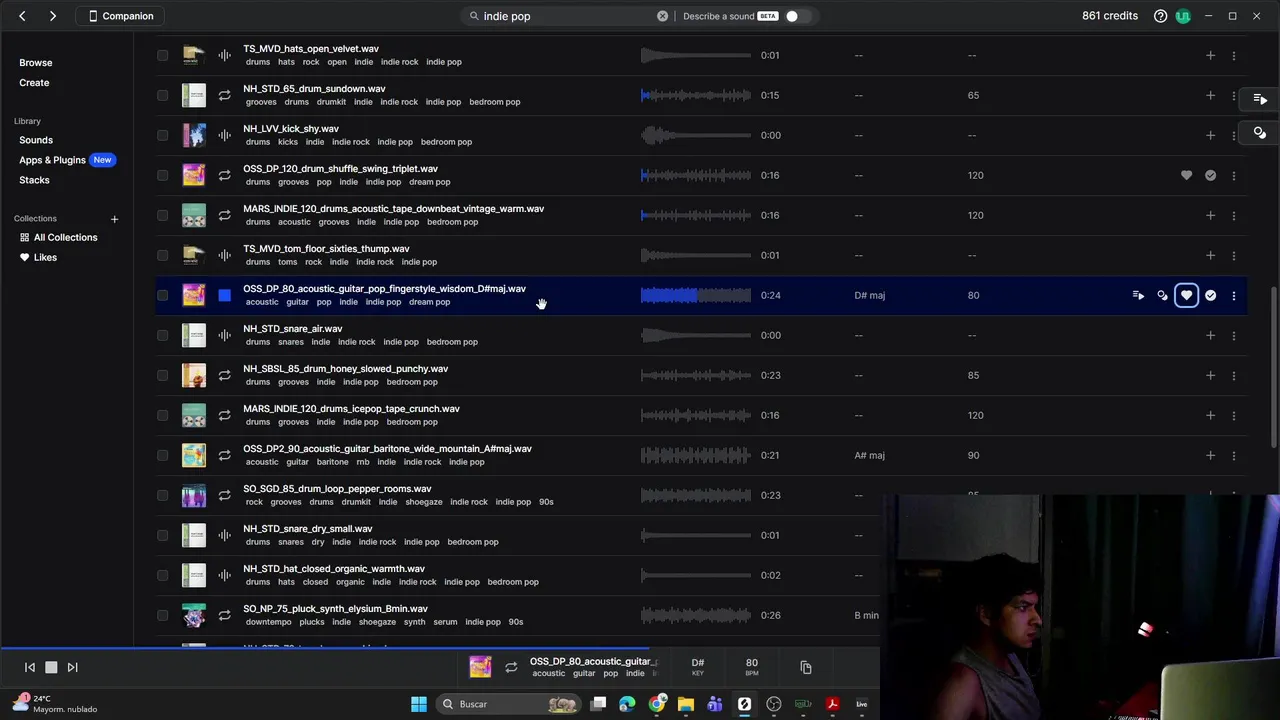Screen dimensions: 1280x720
Task: Open pack artwork of SO_NP_75_pluck_synth_elysium row
Action: (x=193, y=615)
